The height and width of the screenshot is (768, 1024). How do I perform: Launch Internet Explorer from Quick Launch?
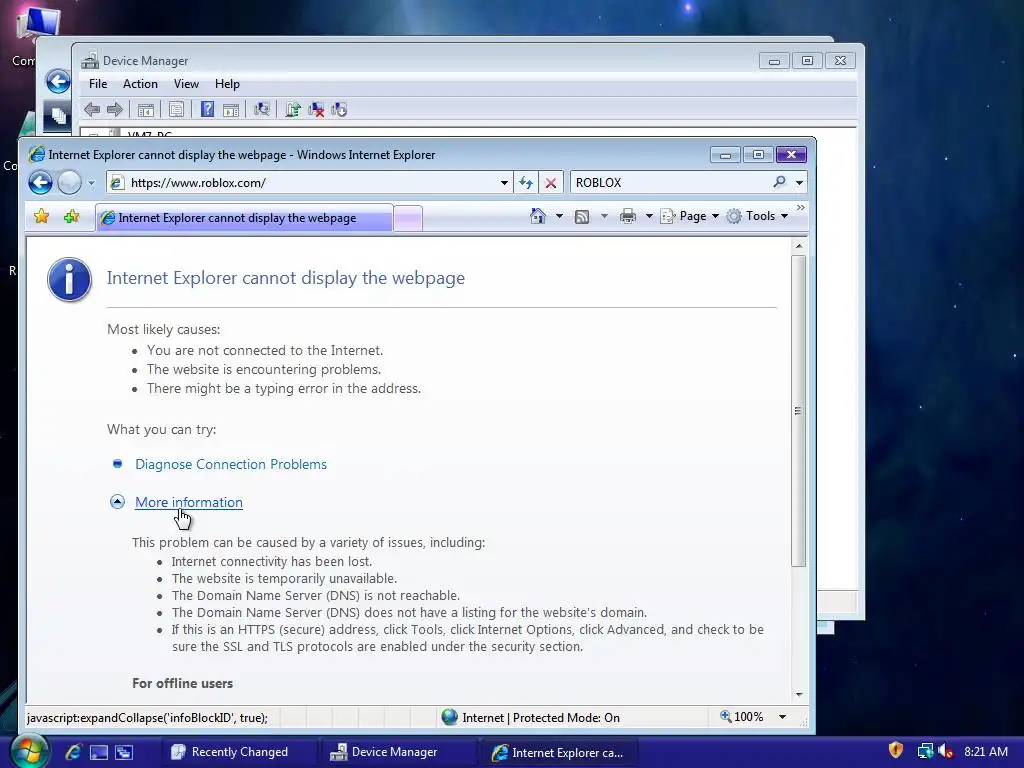coord(73,752)
